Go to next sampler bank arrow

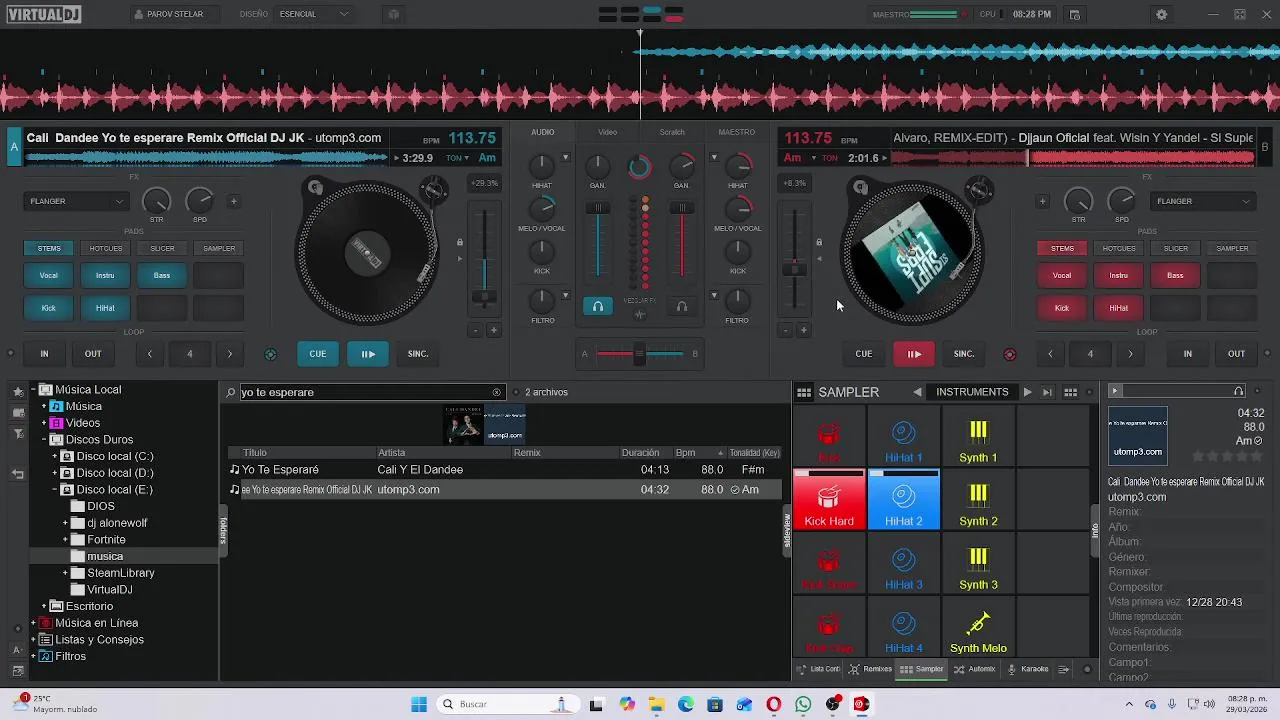click(x=1027, y=392)
